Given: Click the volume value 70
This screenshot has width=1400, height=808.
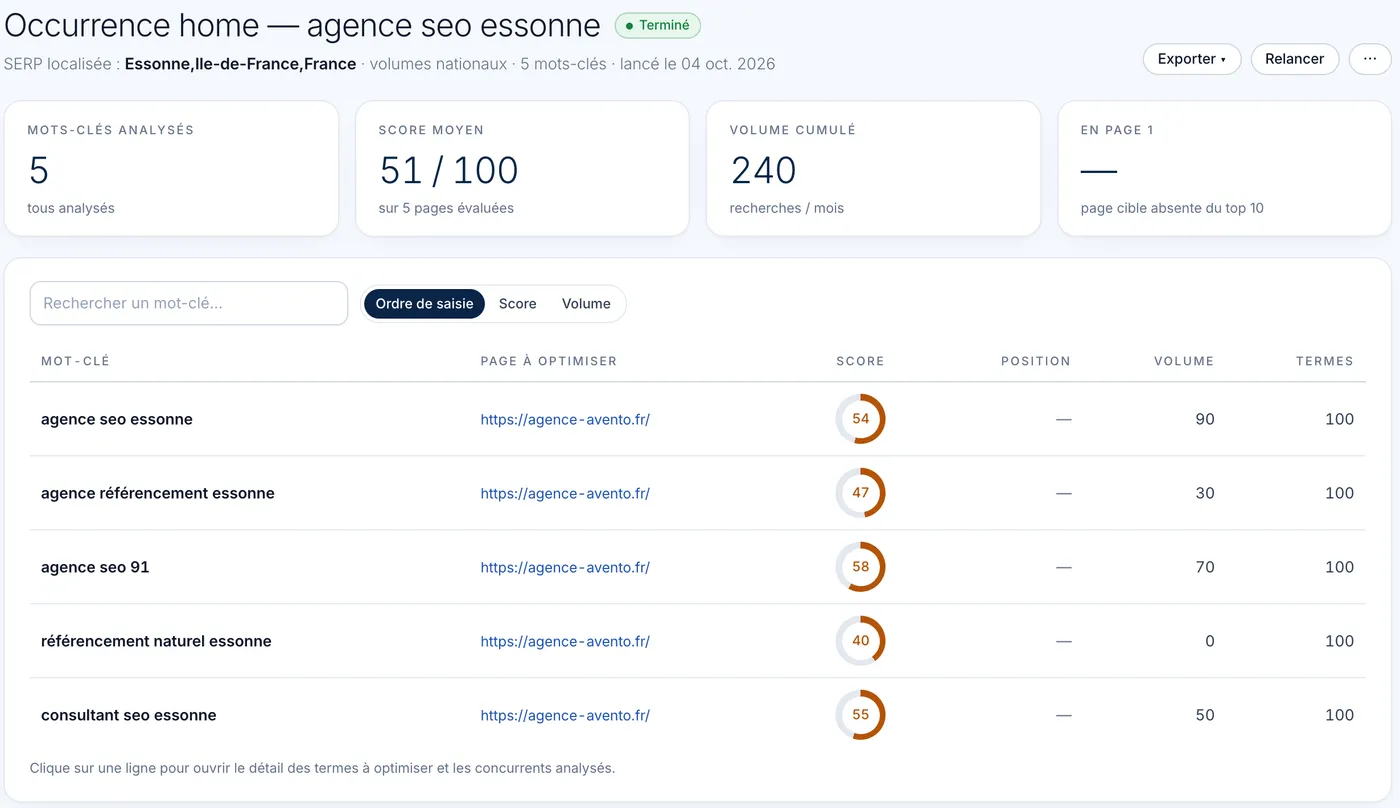Looking at the screenshot, I should [x=1205, y=567].
